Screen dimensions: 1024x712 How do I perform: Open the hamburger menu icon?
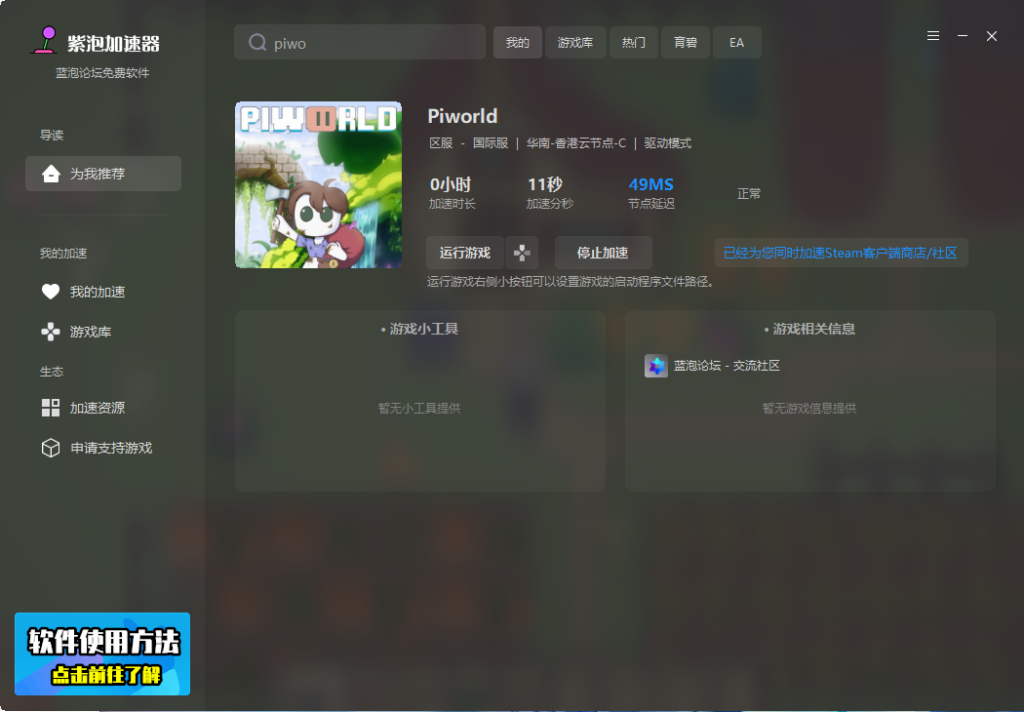click(933, 36)
